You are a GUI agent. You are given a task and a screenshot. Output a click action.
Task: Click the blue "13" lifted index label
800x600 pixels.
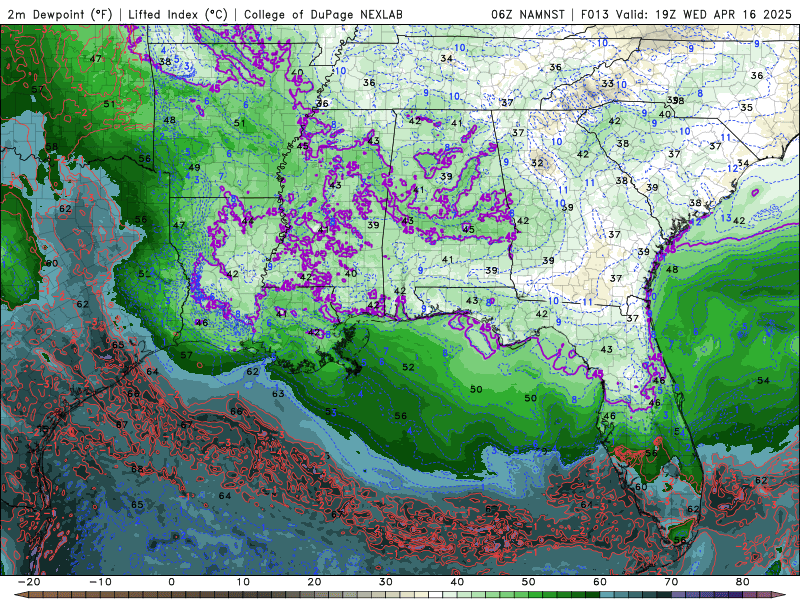click(x=726, y=218)
